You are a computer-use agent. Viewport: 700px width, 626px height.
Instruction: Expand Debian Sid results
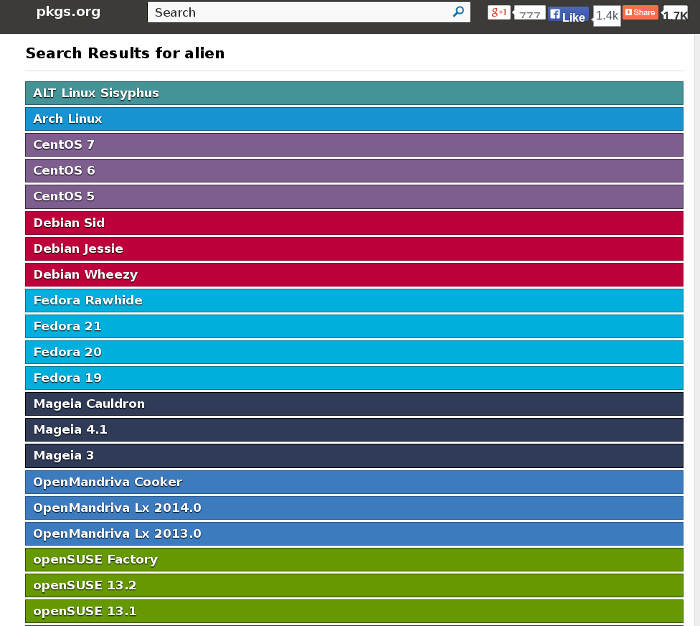[x=354, y=223]
